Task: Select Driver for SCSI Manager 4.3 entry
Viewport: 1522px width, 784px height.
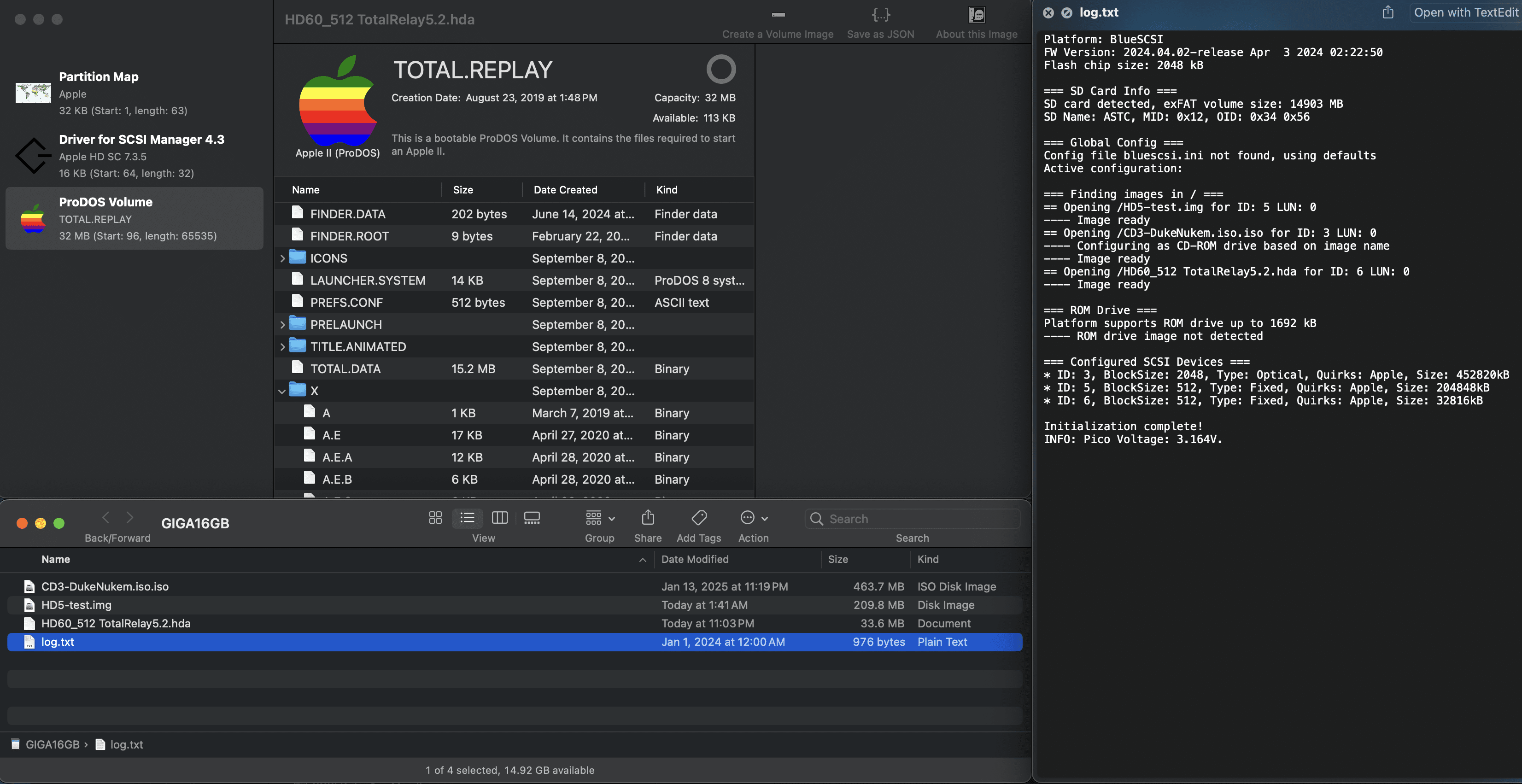Action: tap(135, 156)
